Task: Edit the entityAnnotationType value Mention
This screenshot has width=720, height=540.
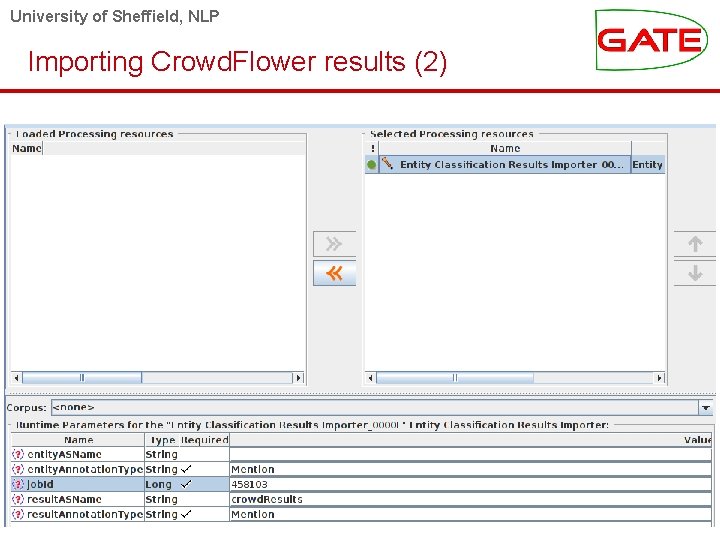Action: coord(470,469)
